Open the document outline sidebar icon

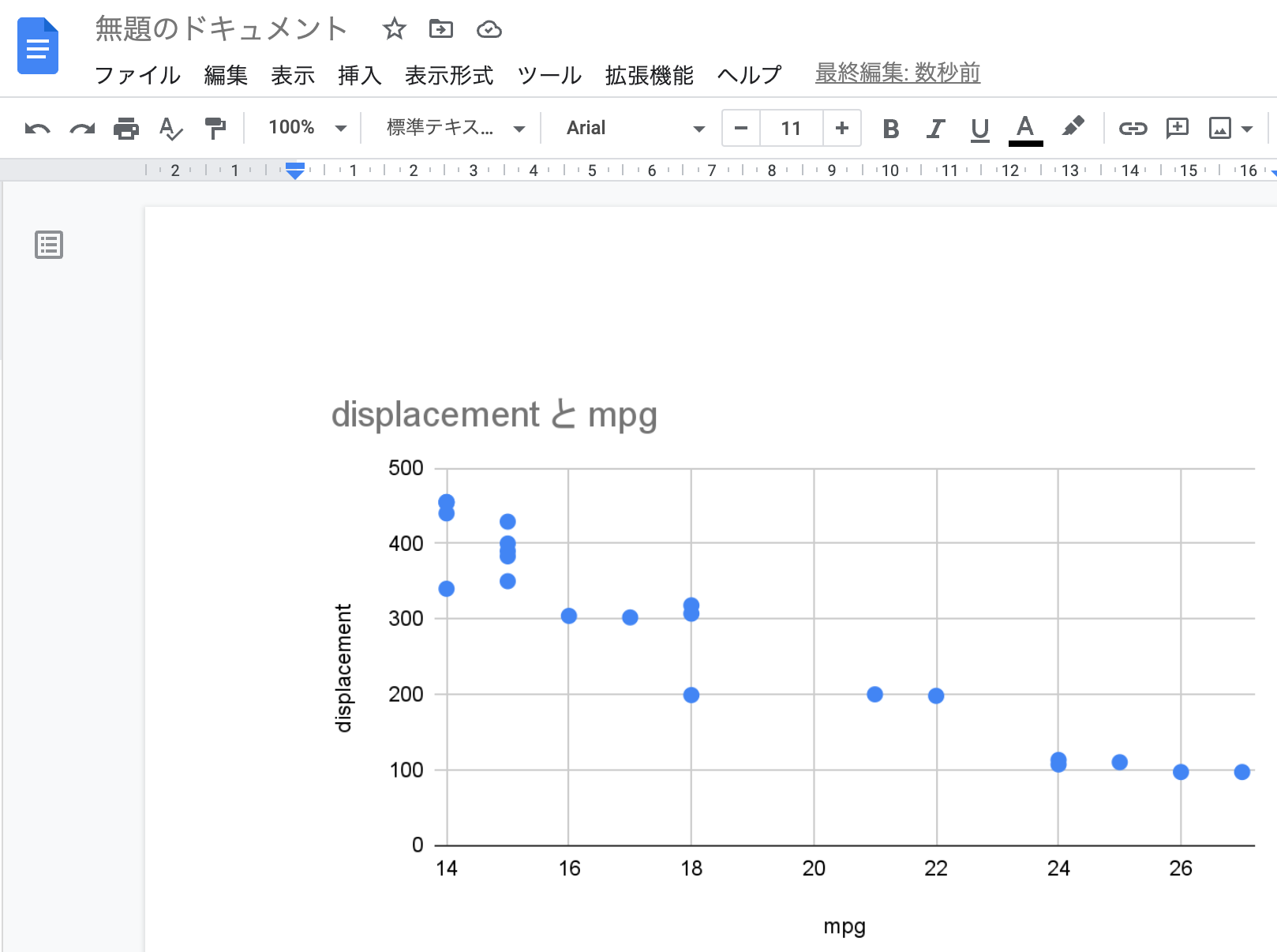[x=49, y=245]
